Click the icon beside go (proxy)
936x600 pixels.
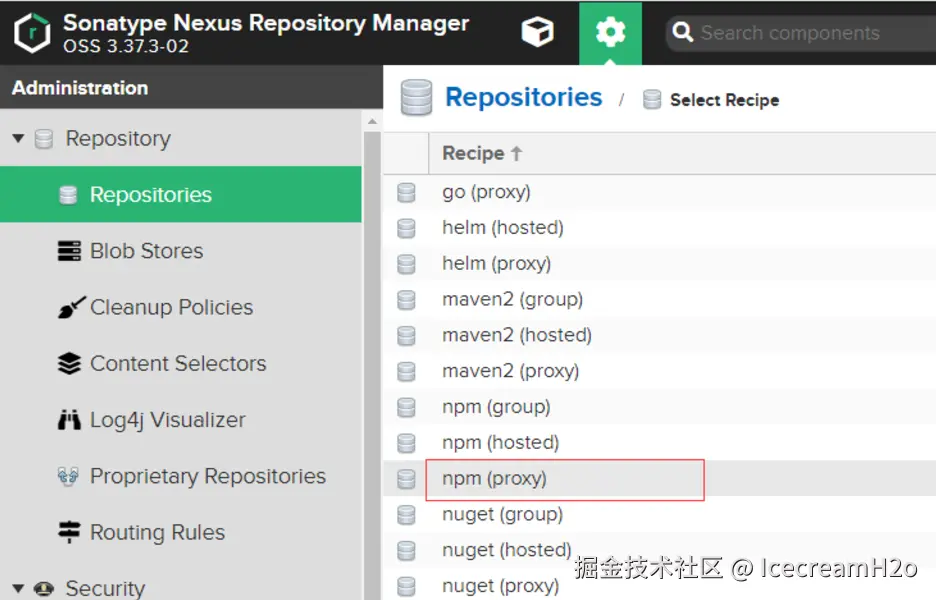tap(407, 192)
